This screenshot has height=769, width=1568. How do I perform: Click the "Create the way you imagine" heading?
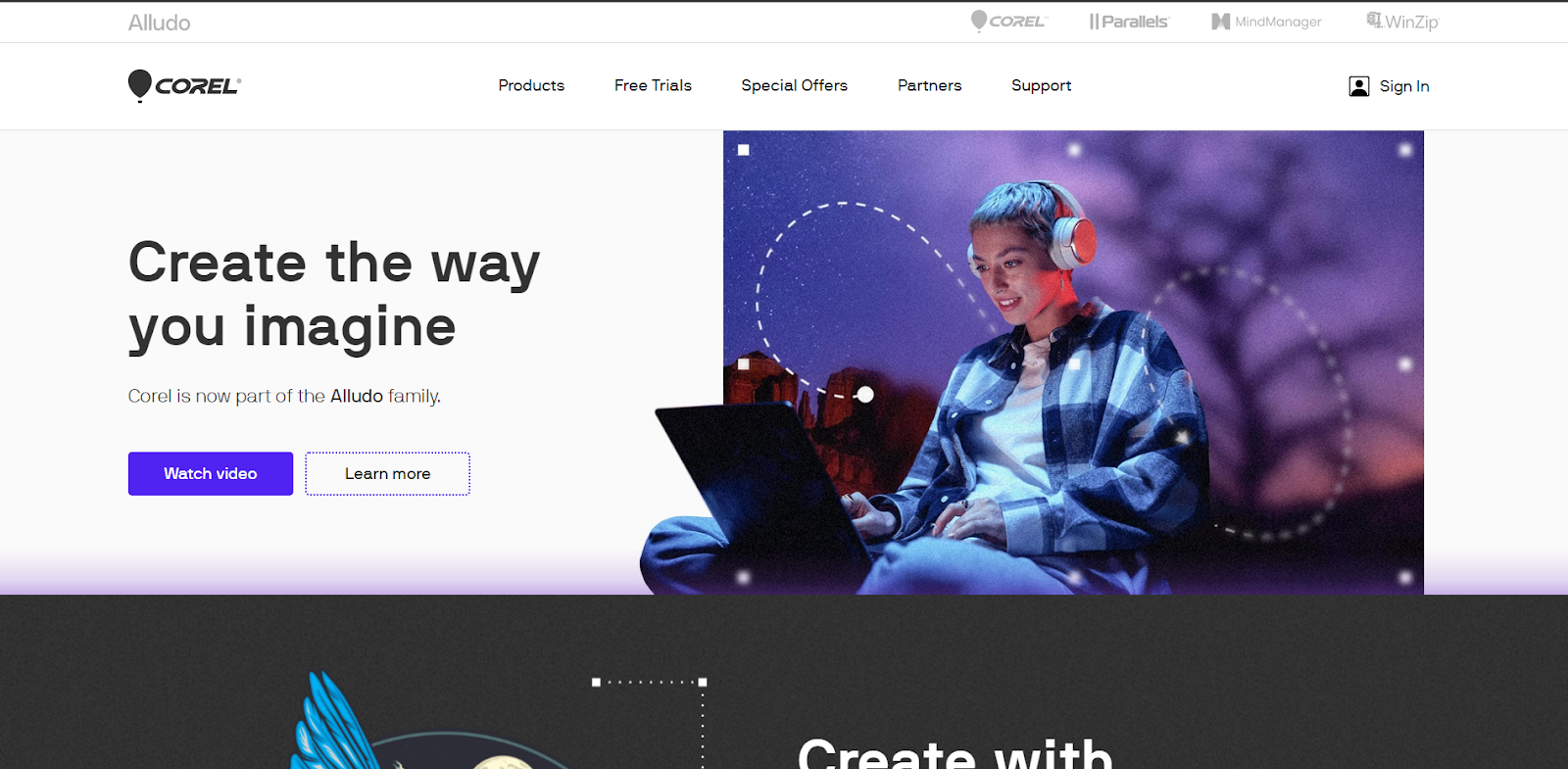pos(334,294)
